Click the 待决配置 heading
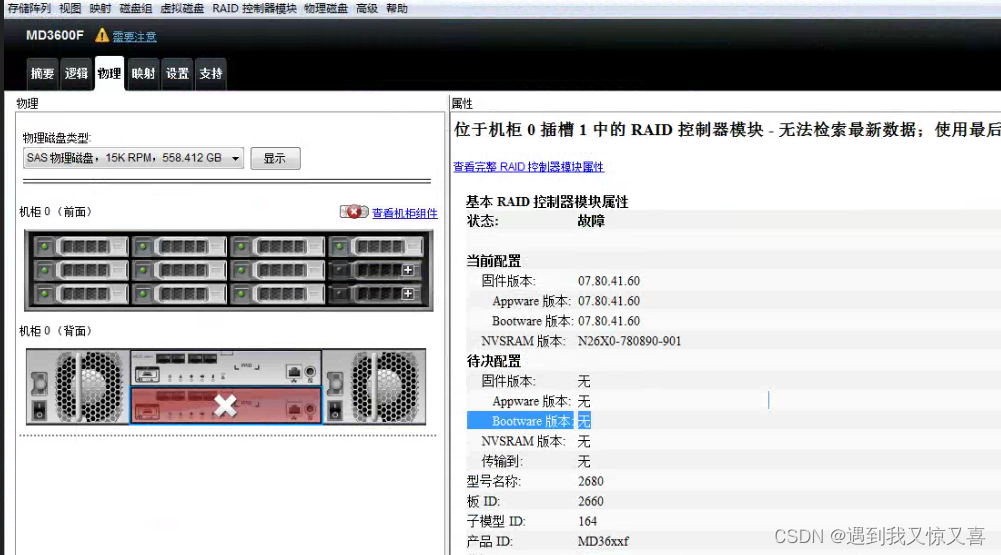The height and width of the screenshot is (555, 1001). point(493,361)
